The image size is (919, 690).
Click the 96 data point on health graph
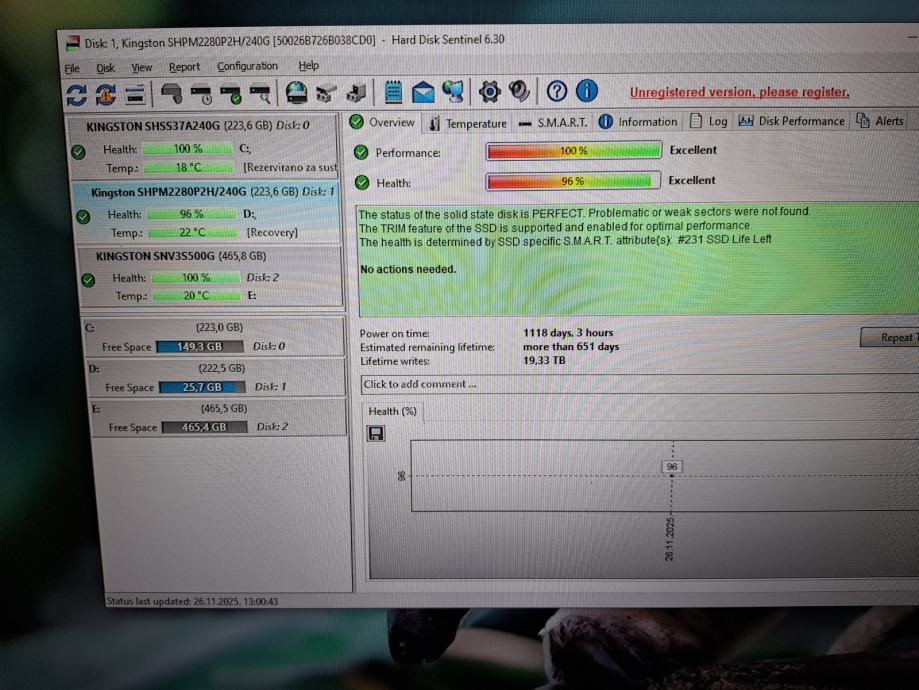click(x=672, y=475)
